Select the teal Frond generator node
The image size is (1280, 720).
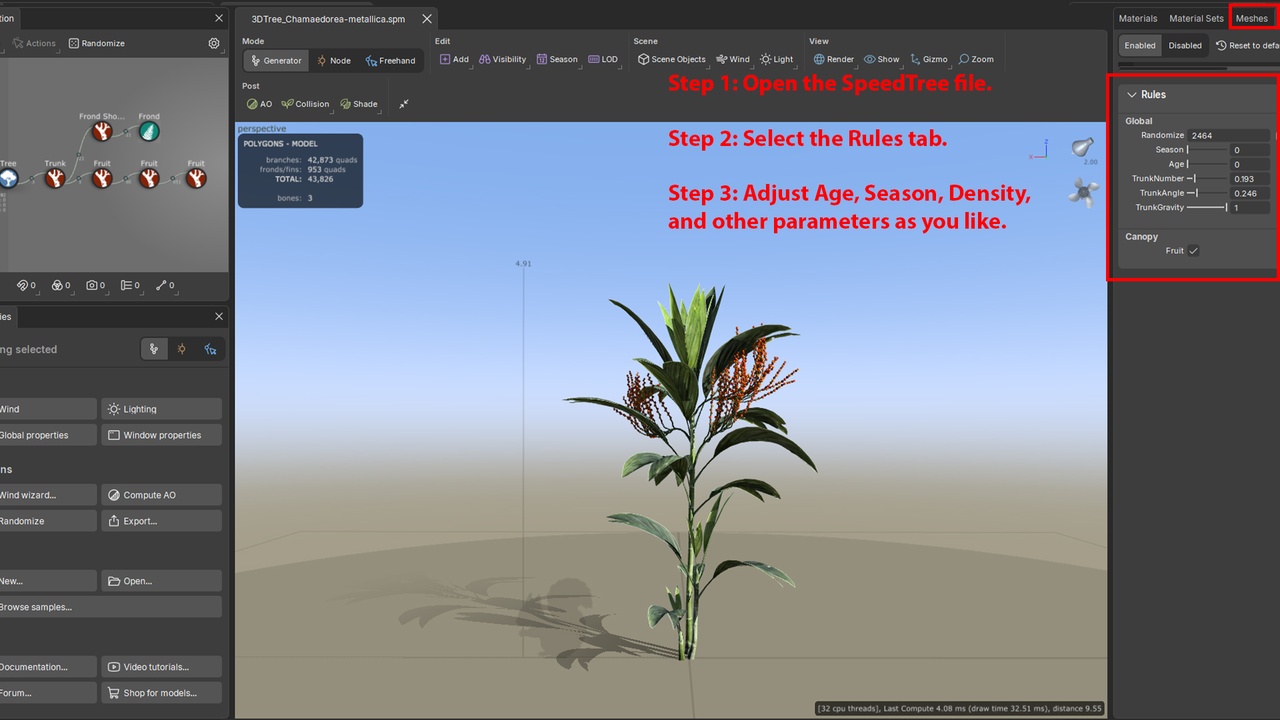(x=149, y=131)
